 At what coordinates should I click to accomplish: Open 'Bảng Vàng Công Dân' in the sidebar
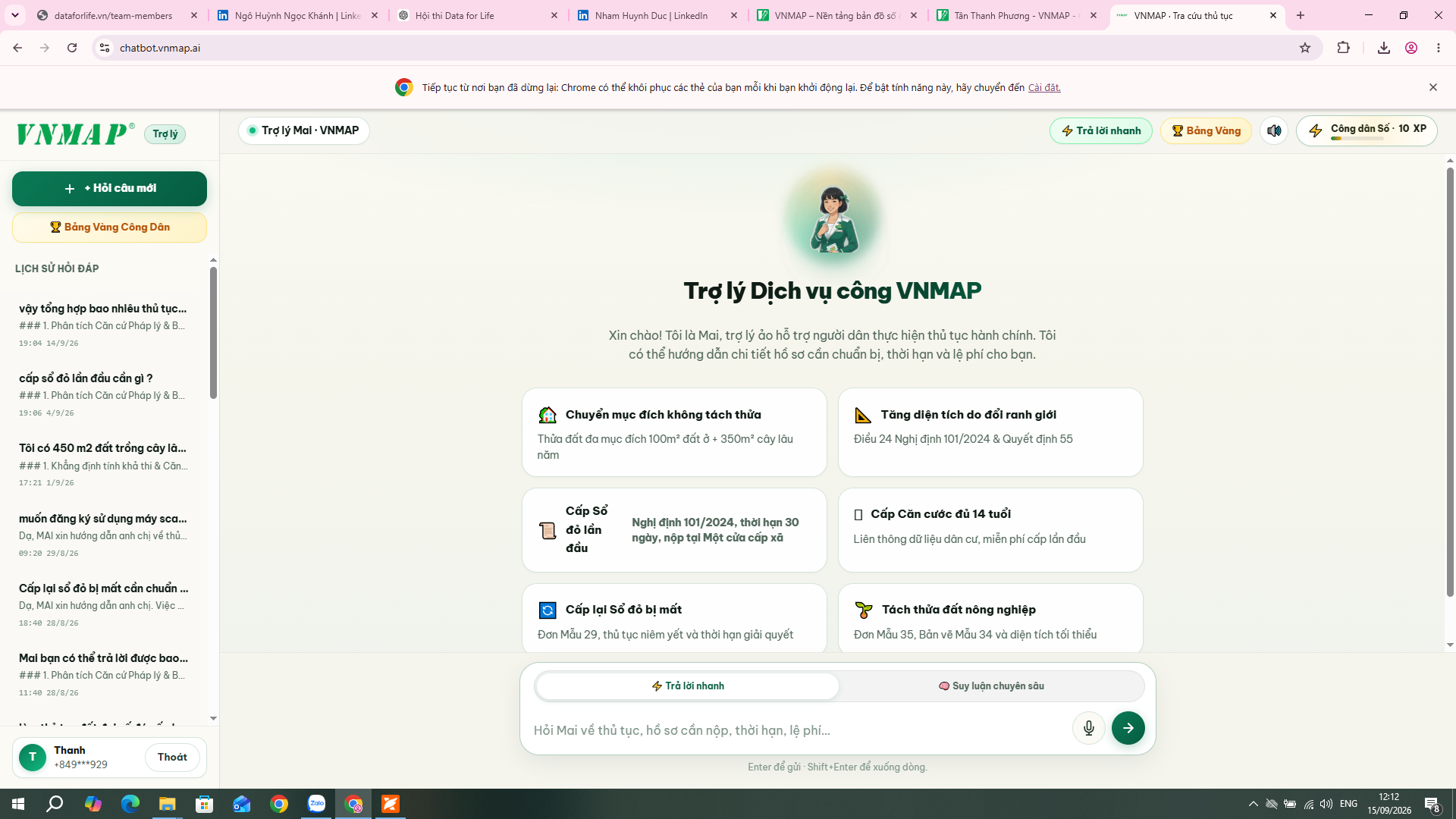[x=109, y=227]
